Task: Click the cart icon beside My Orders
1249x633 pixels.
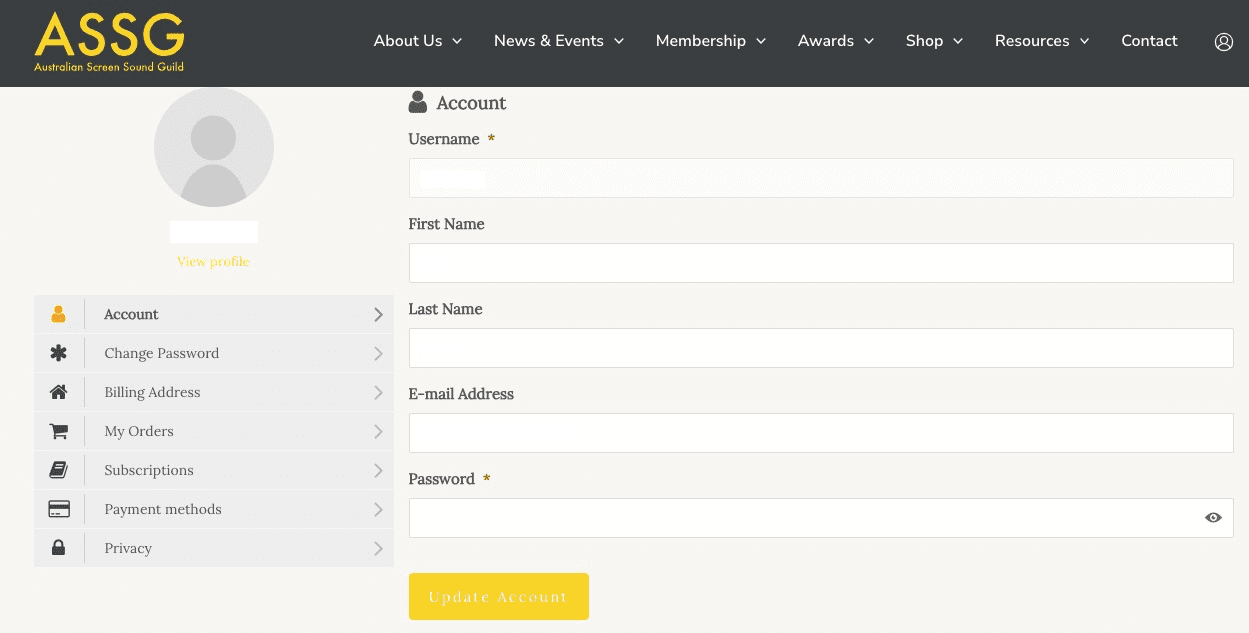Action: point(58,431)
